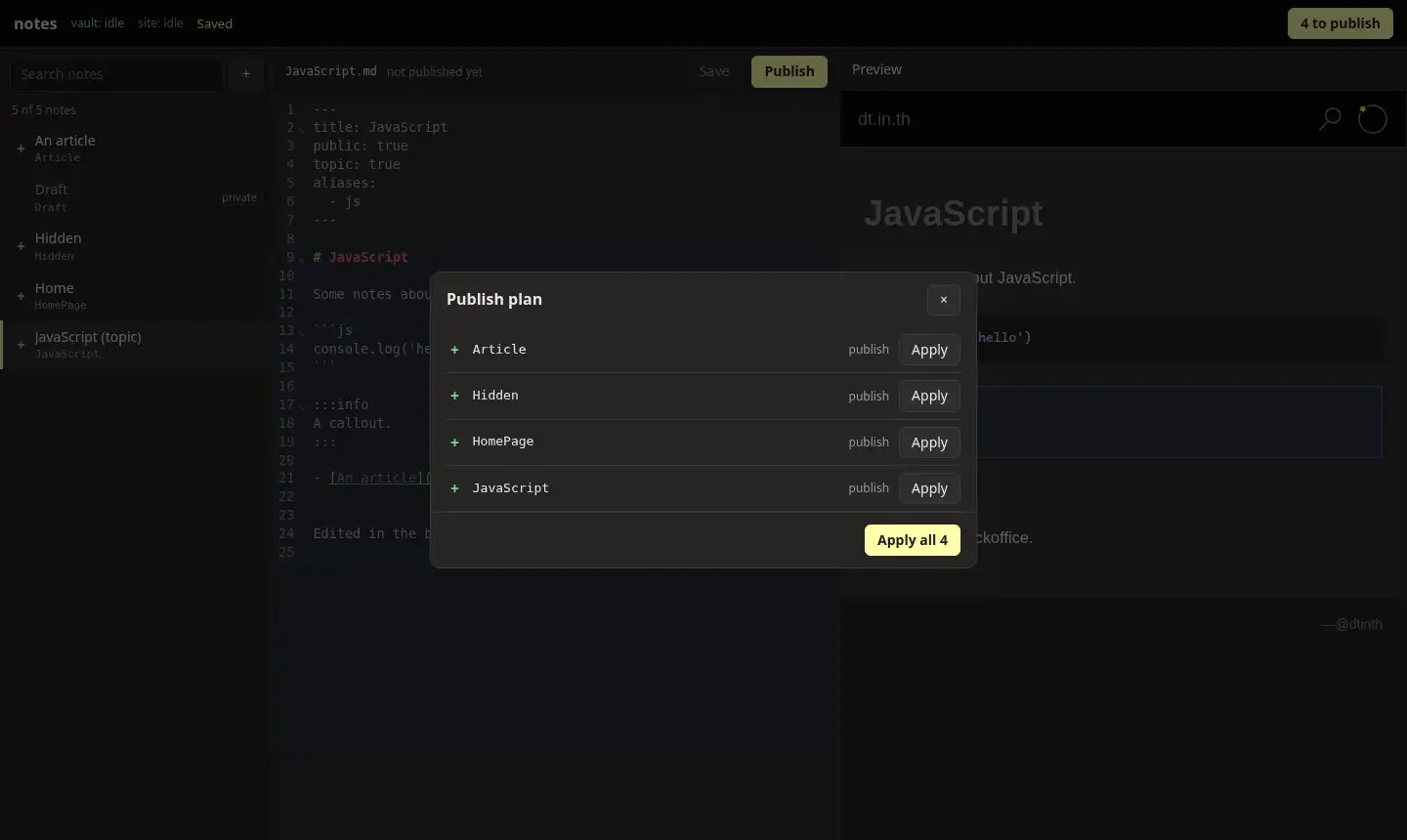This screenshot has height=840, width=1407.
Task: Click the dt.in.th site title
Action: point(884,119)
